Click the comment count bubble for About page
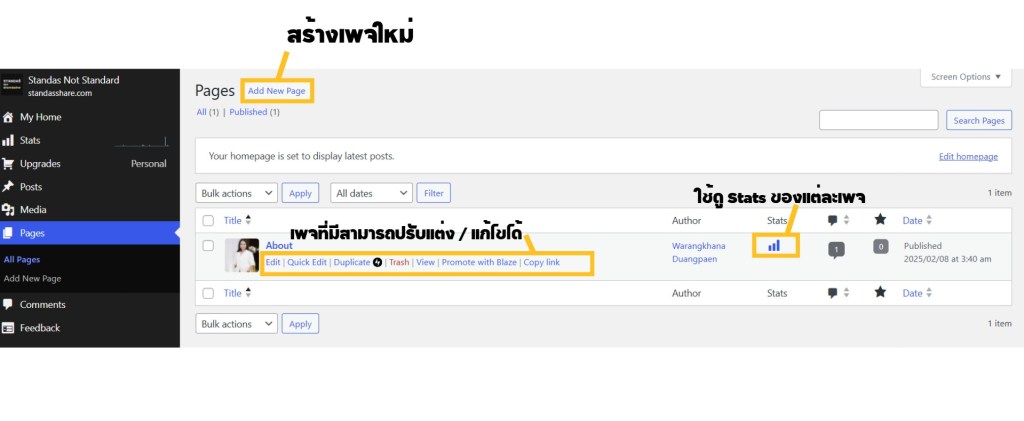Image resolution: width=1024 pixels, height=421 pixels. (836, 250)
